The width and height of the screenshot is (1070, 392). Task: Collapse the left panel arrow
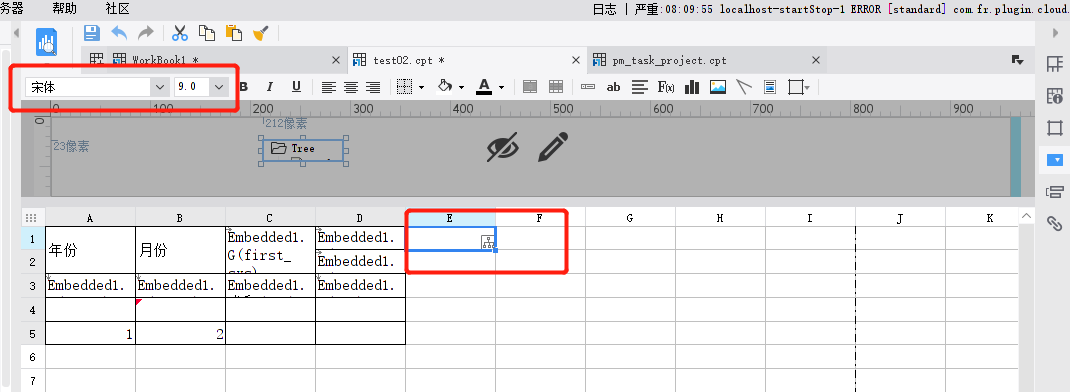pos(16,33)
